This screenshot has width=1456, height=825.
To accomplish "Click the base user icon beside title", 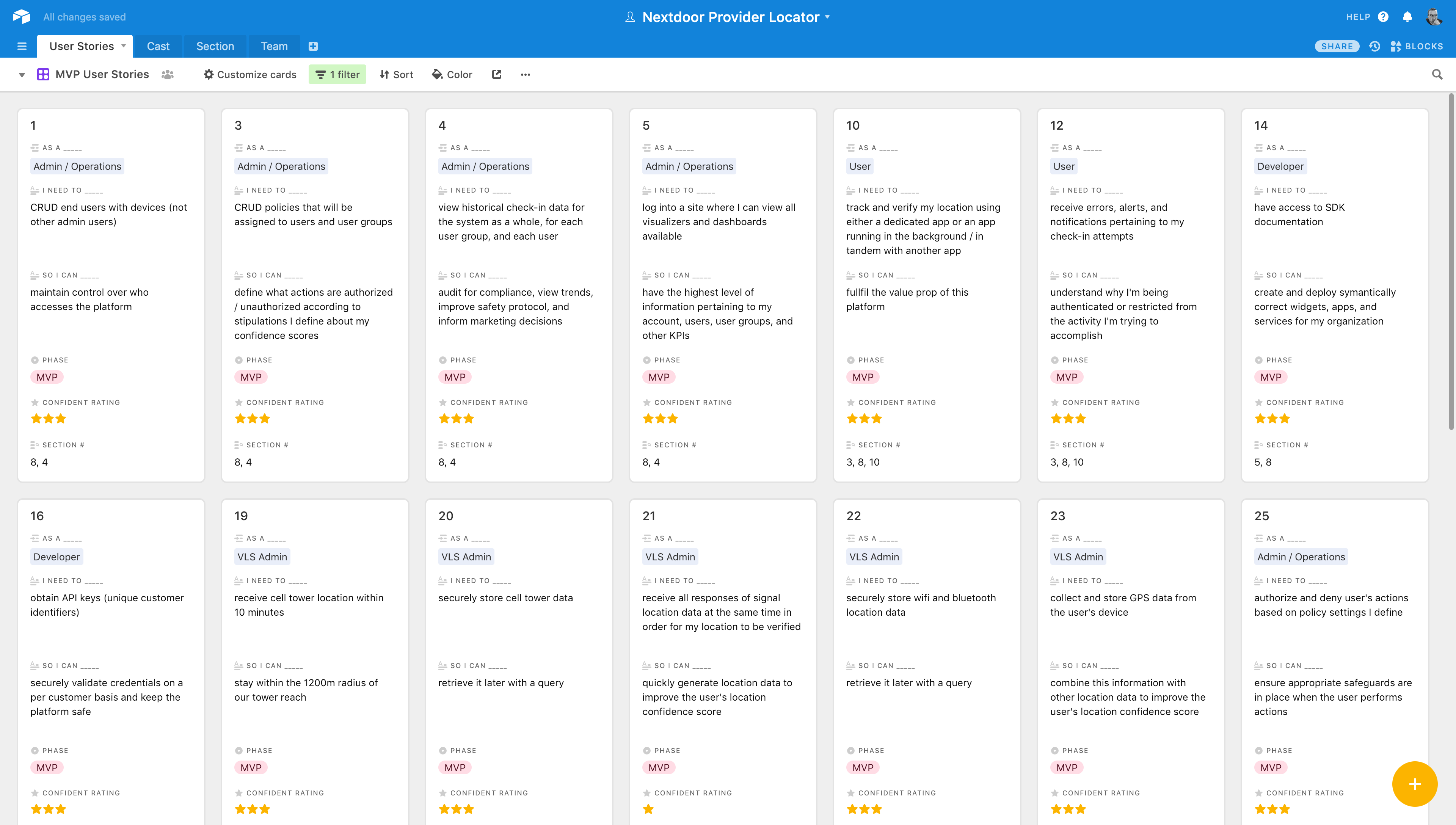I will coord(630,17).
